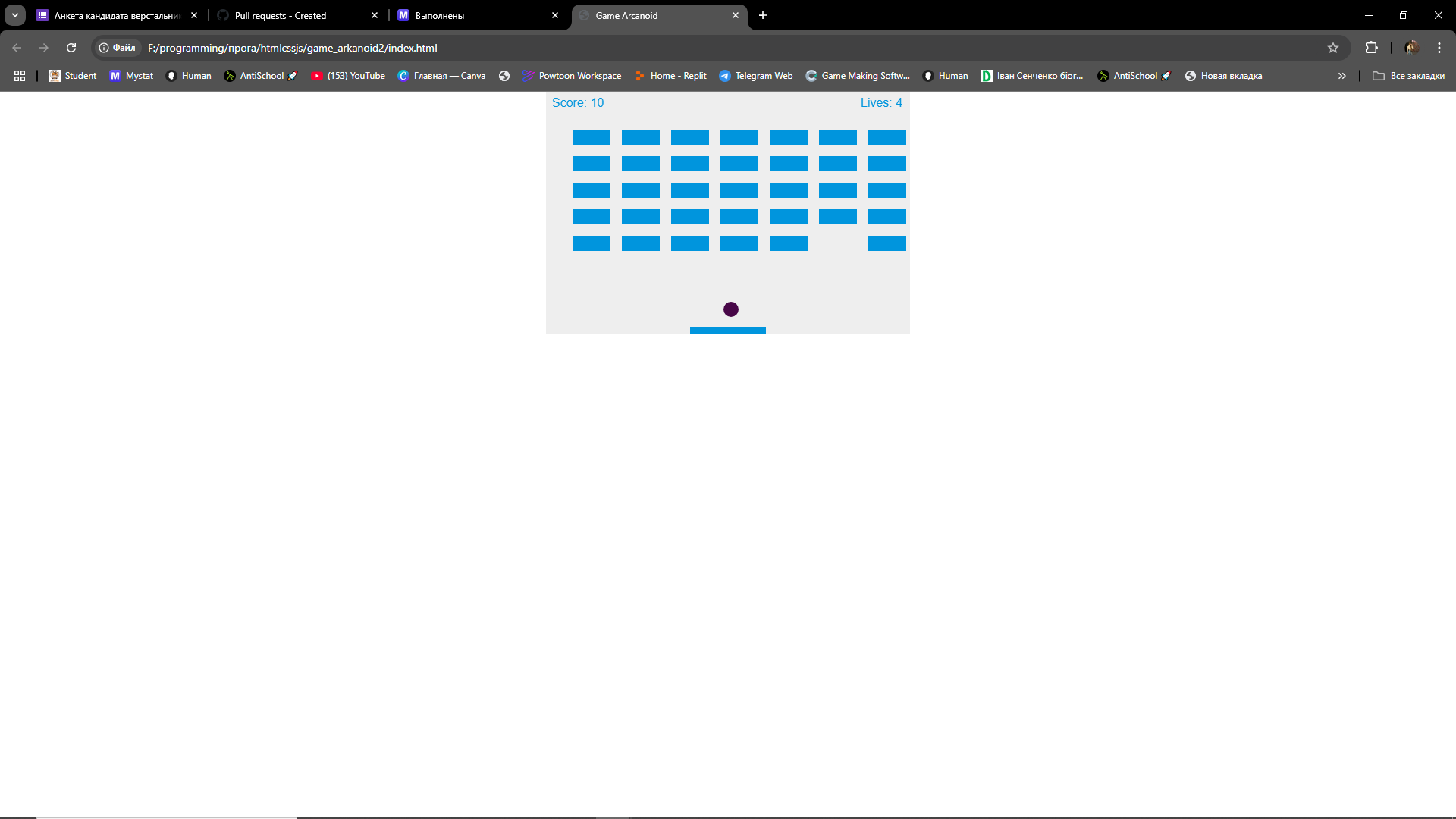The height and width of the screenshot is (819, 1456).
Task: Click the Lives: 4 text
Action: pyautogui.click(x=881, y=103)
